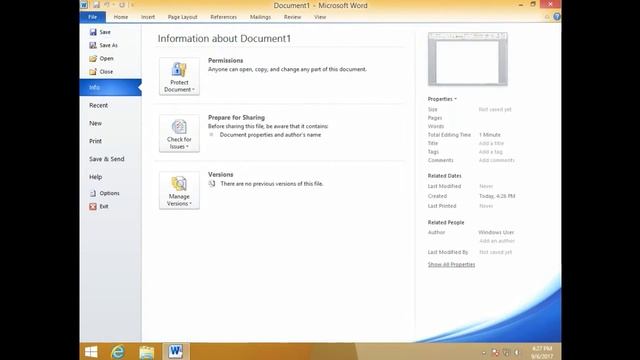
Task: Close the document using Close entry
Action: pyautogui.click(x=101, y=71)
